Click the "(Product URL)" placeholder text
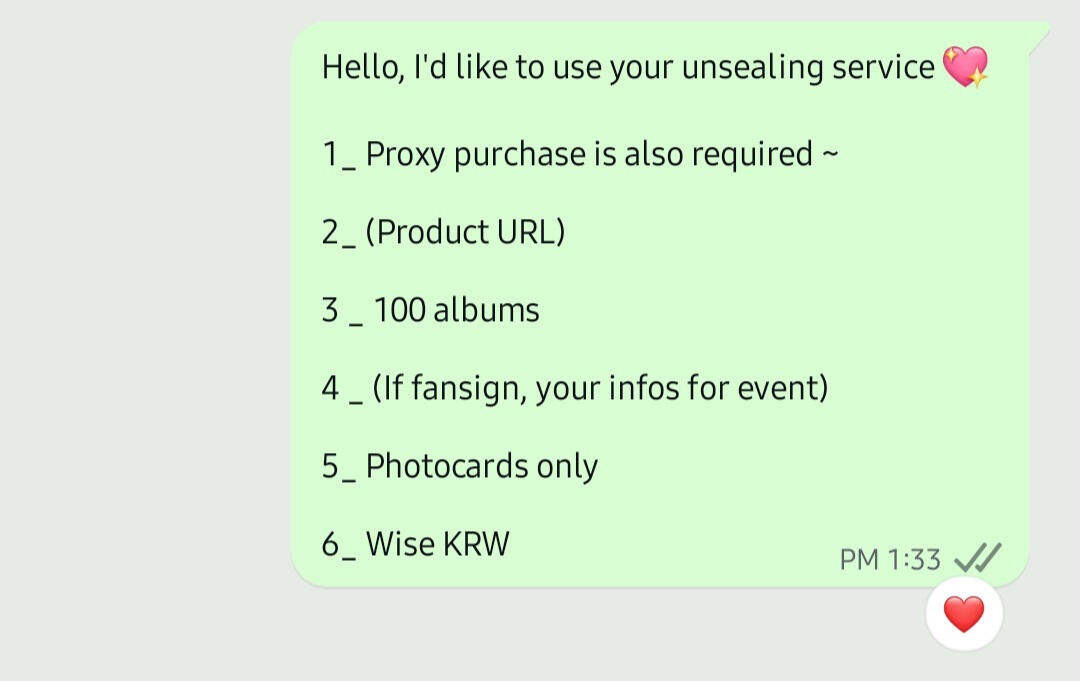 coord(465,233)
